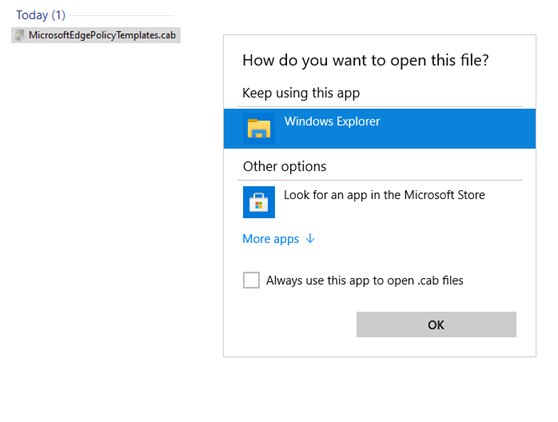Click the 'Always use this app to open .cab files' label
The width and height of the screenshot is (558, 422).
365,280
